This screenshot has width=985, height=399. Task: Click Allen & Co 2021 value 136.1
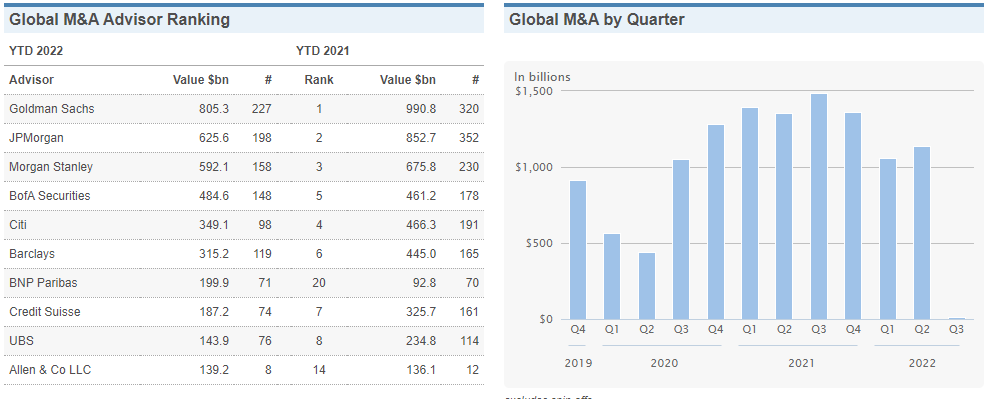pyautogui.click(x=420, y=369)
